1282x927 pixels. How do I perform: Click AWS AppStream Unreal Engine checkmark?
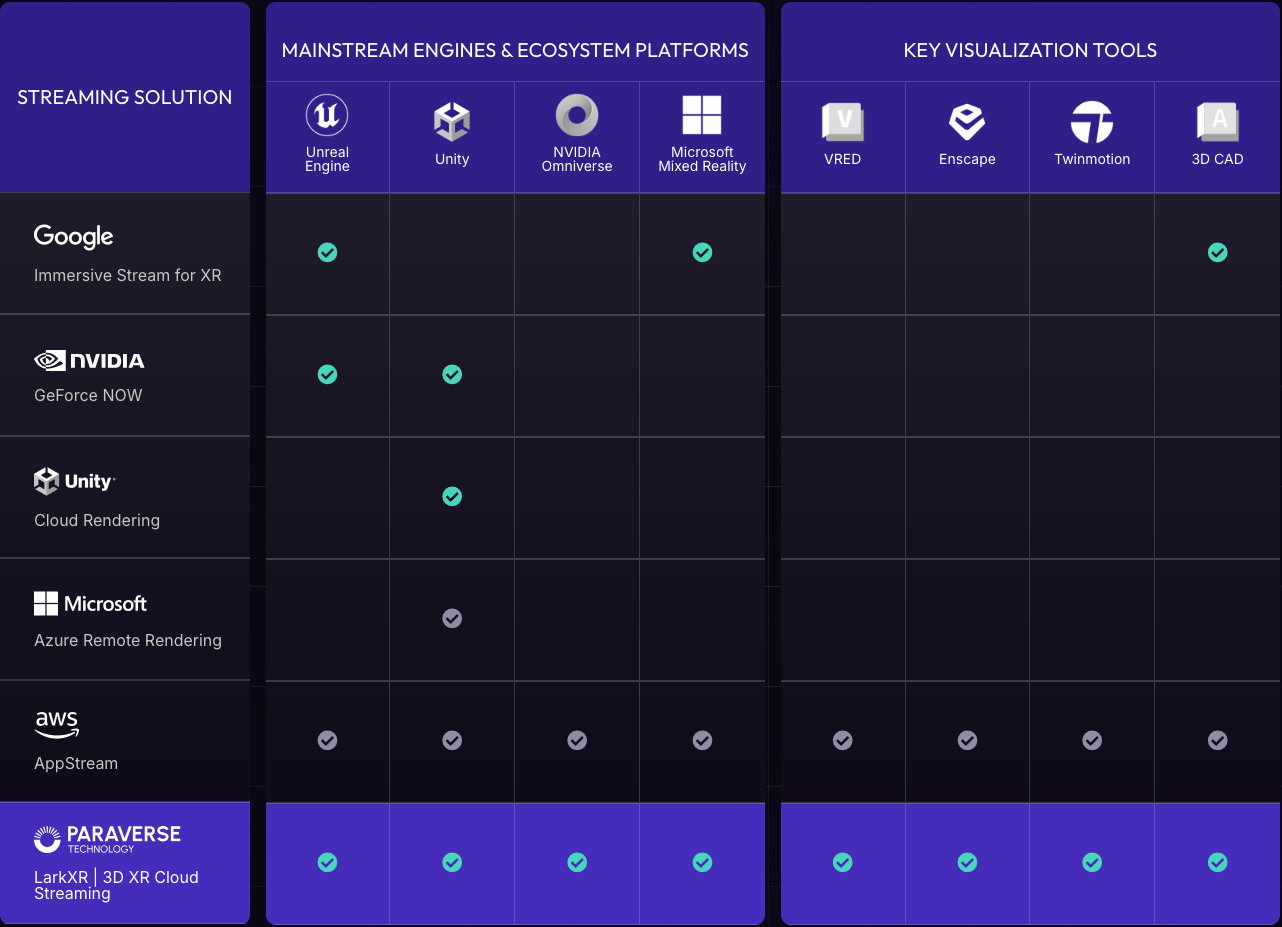327,740
